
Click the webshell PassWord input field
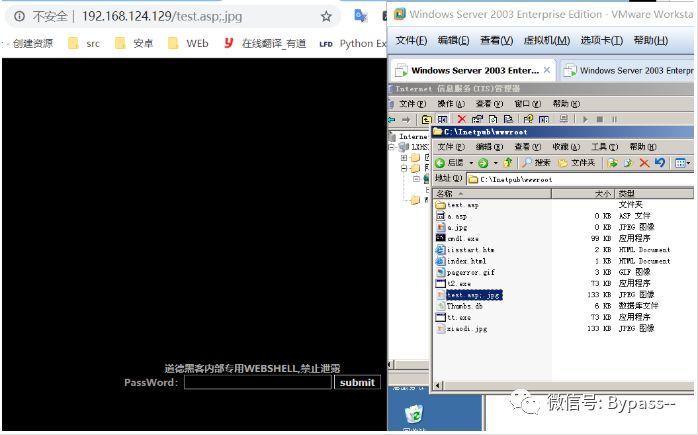(x=258, y=382)
